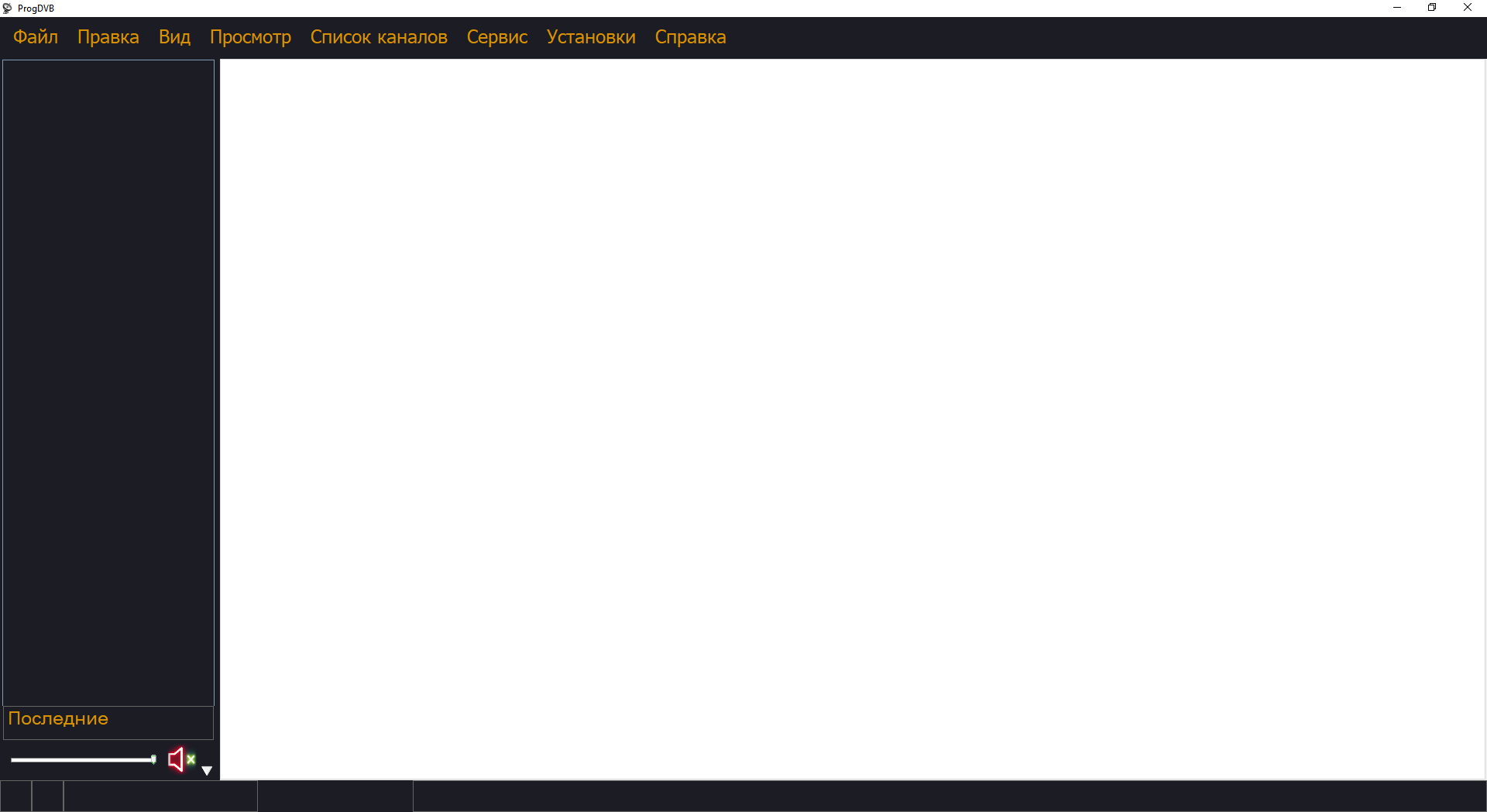Close the ProgDVB window
1487x812 pixels.
coord(1468,8)
